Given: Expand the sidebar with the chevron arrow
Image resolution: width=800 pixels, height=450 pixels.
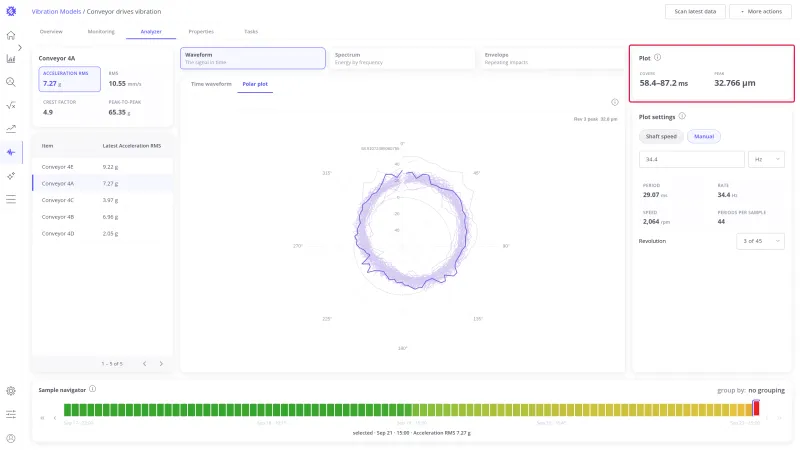Looking at the screenshot, I should point(20,47).
